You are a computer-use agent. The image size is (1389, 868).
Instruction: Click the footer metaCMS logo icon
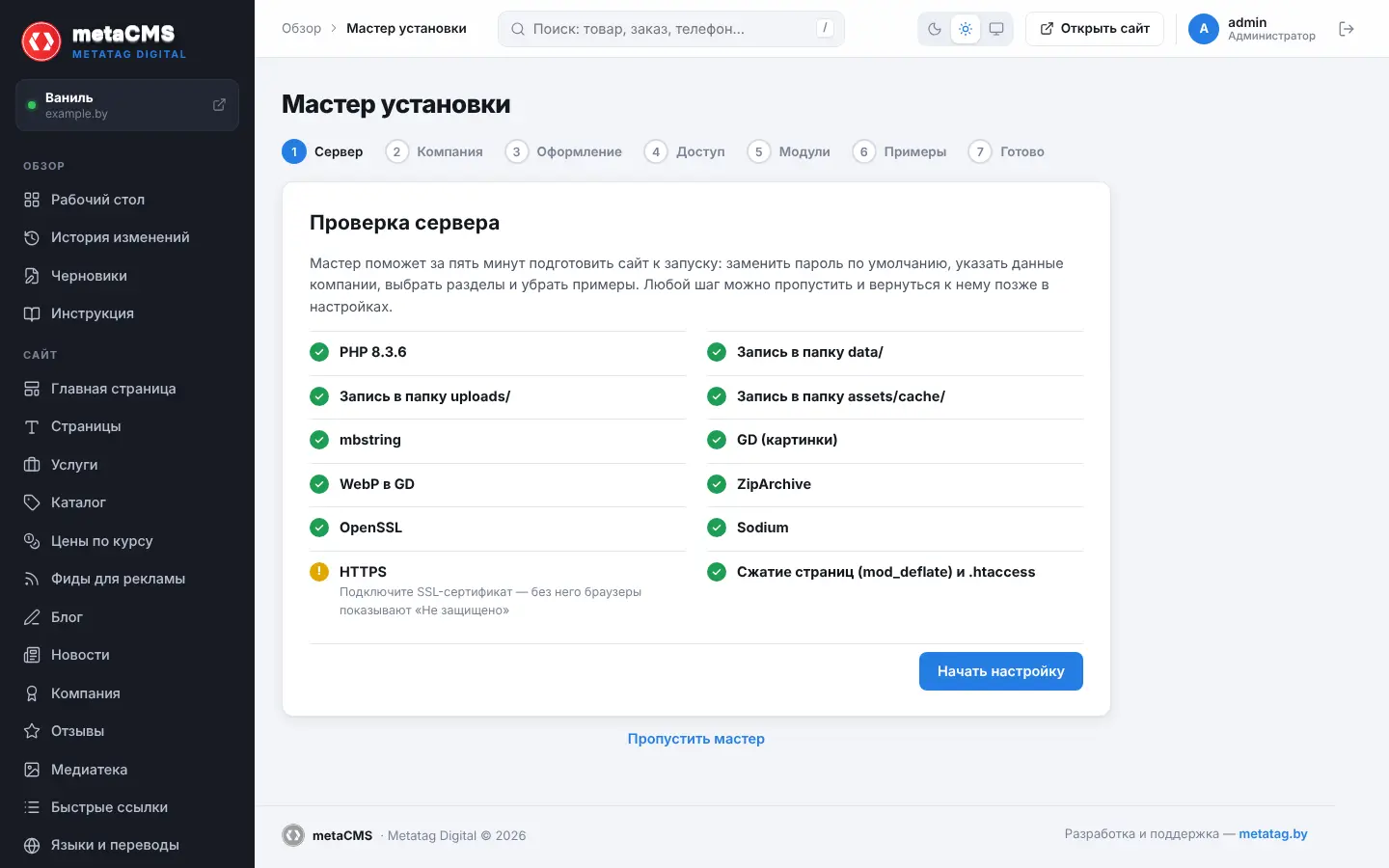click(293, 835)
